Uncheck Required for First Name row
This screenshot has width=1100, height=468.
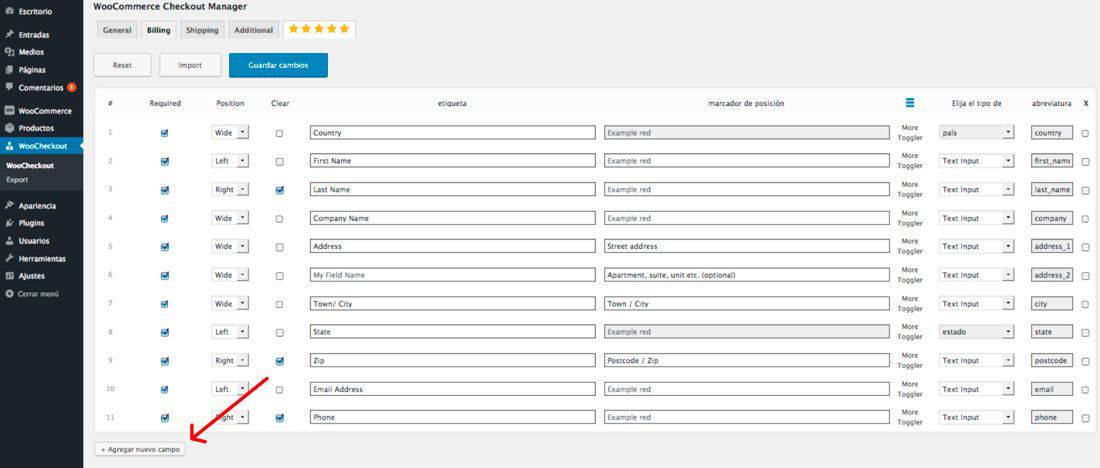[165, 161]
